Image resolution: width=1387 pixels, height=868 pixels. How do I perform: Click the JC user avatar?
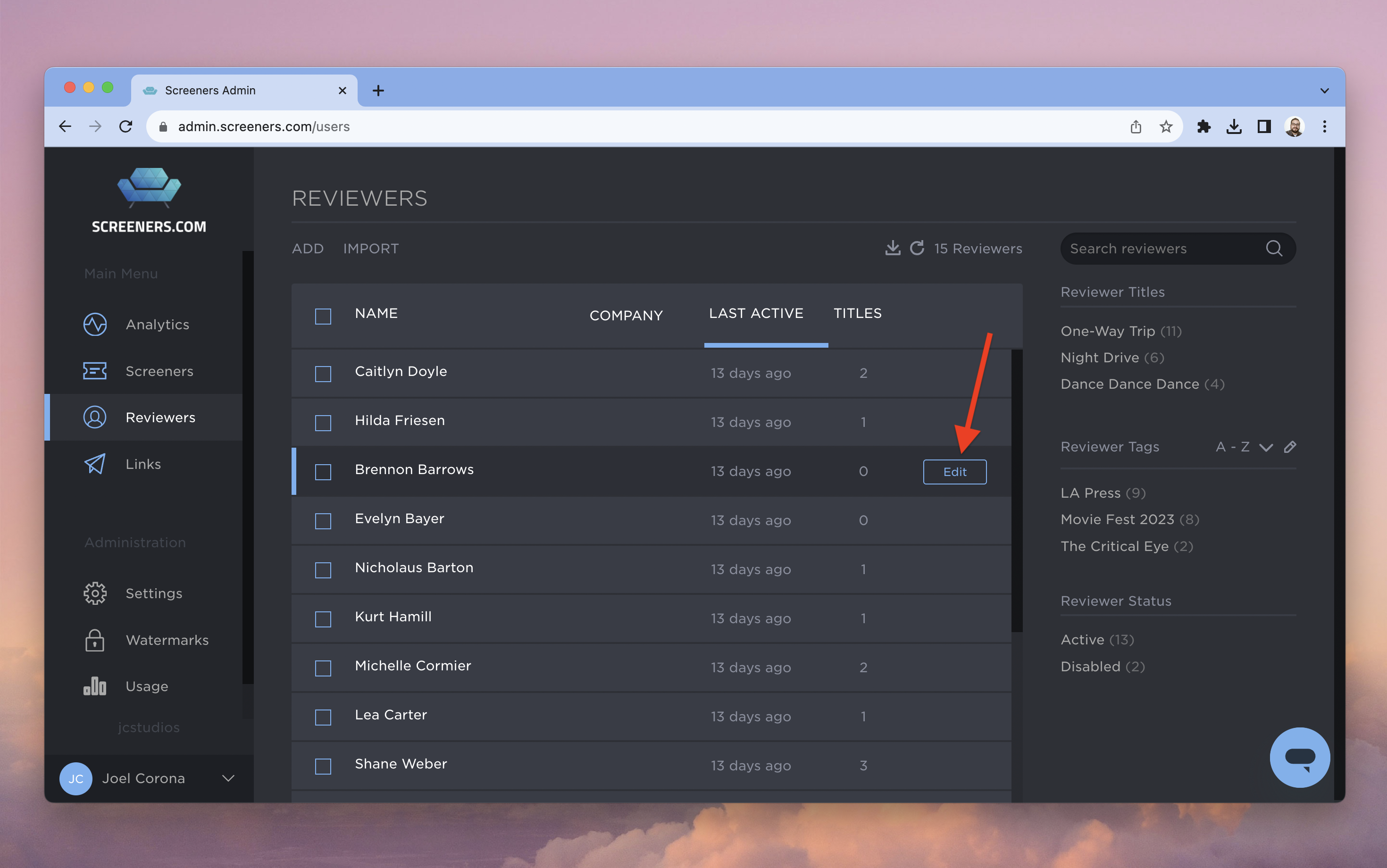(76, 778)
